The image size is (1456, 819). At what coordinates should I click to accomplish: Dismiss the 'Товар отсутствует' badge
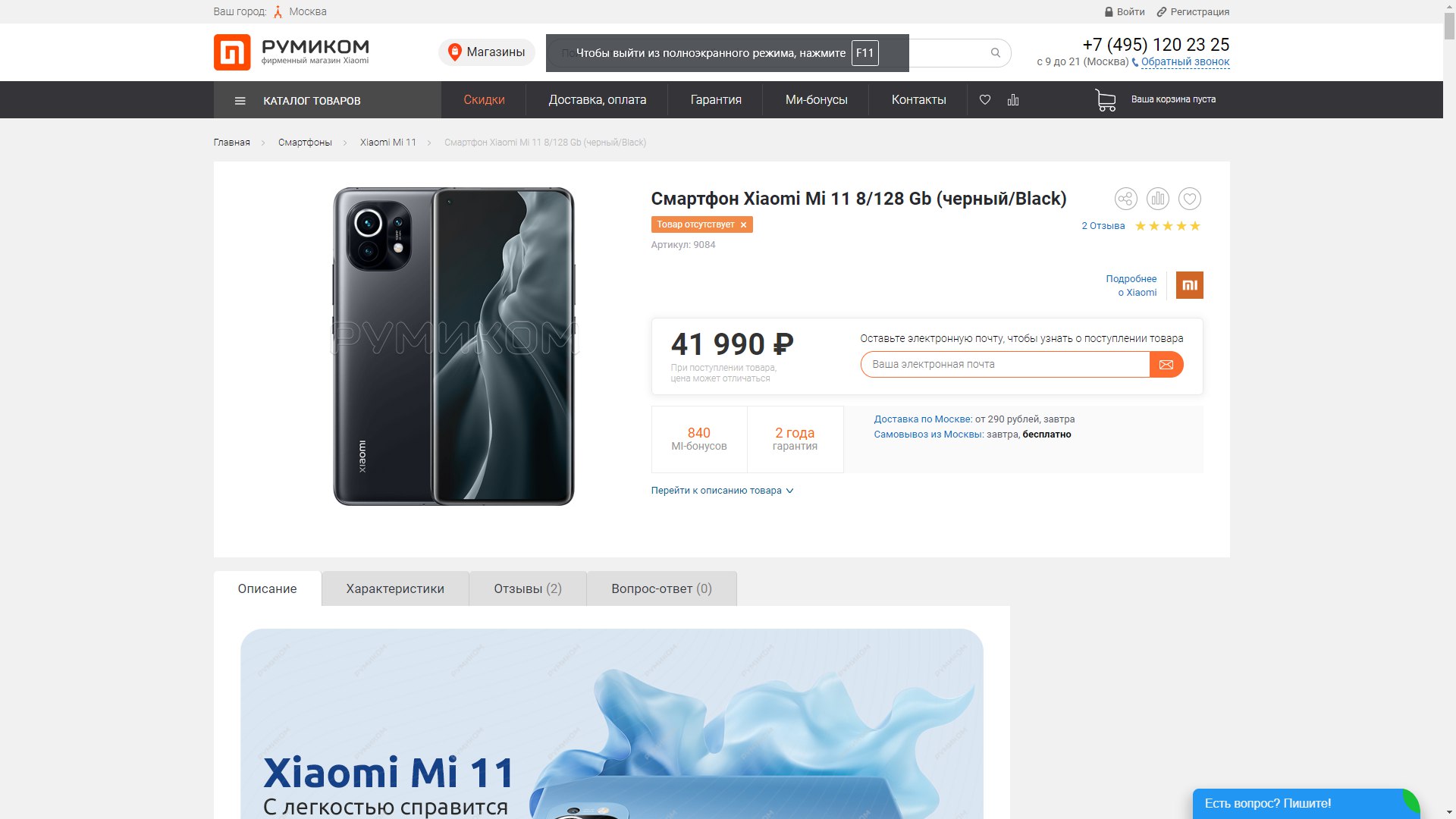click(744, 224)
